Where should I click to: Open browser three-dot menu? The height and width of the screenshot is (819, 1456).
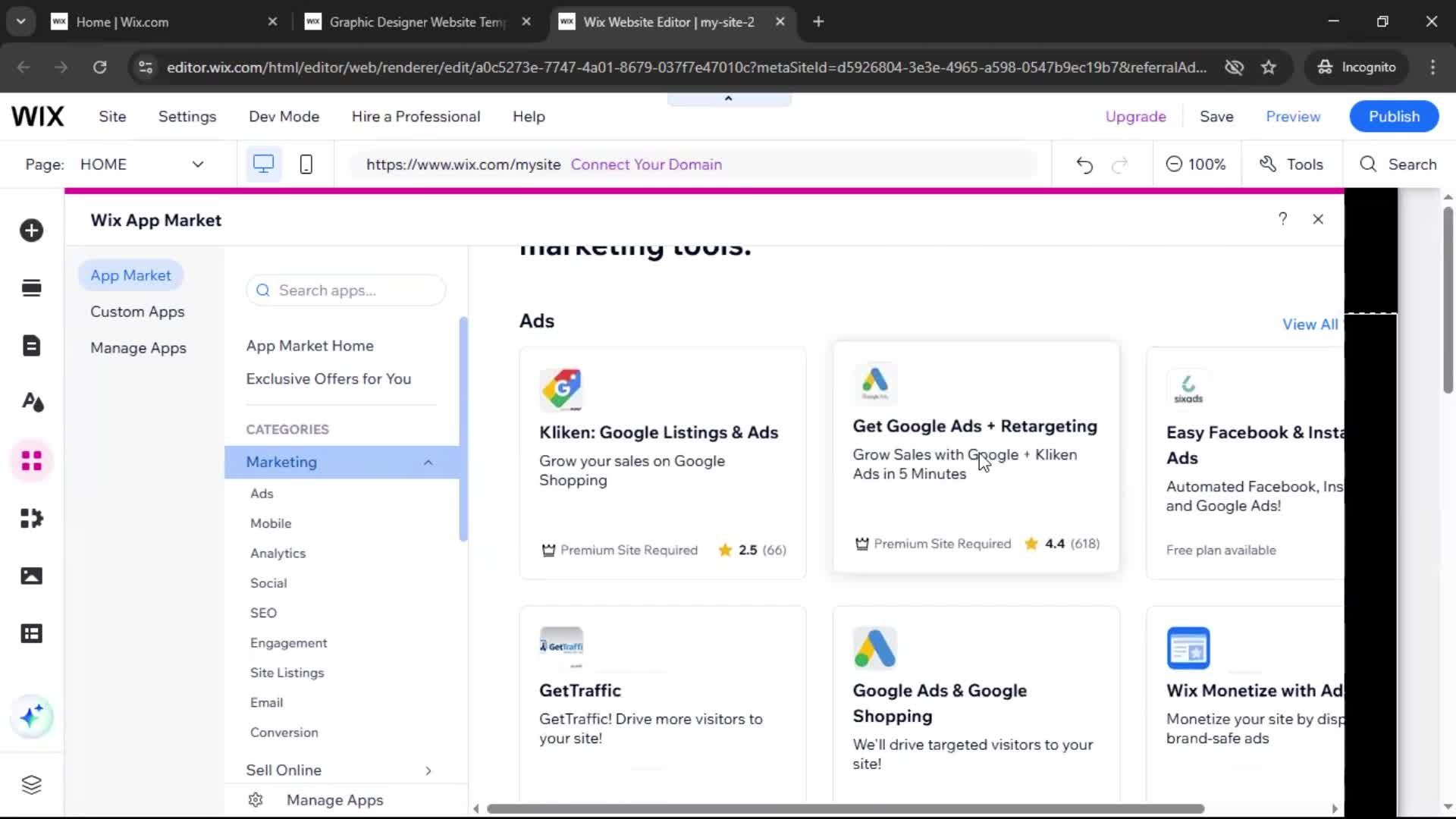1432,67
